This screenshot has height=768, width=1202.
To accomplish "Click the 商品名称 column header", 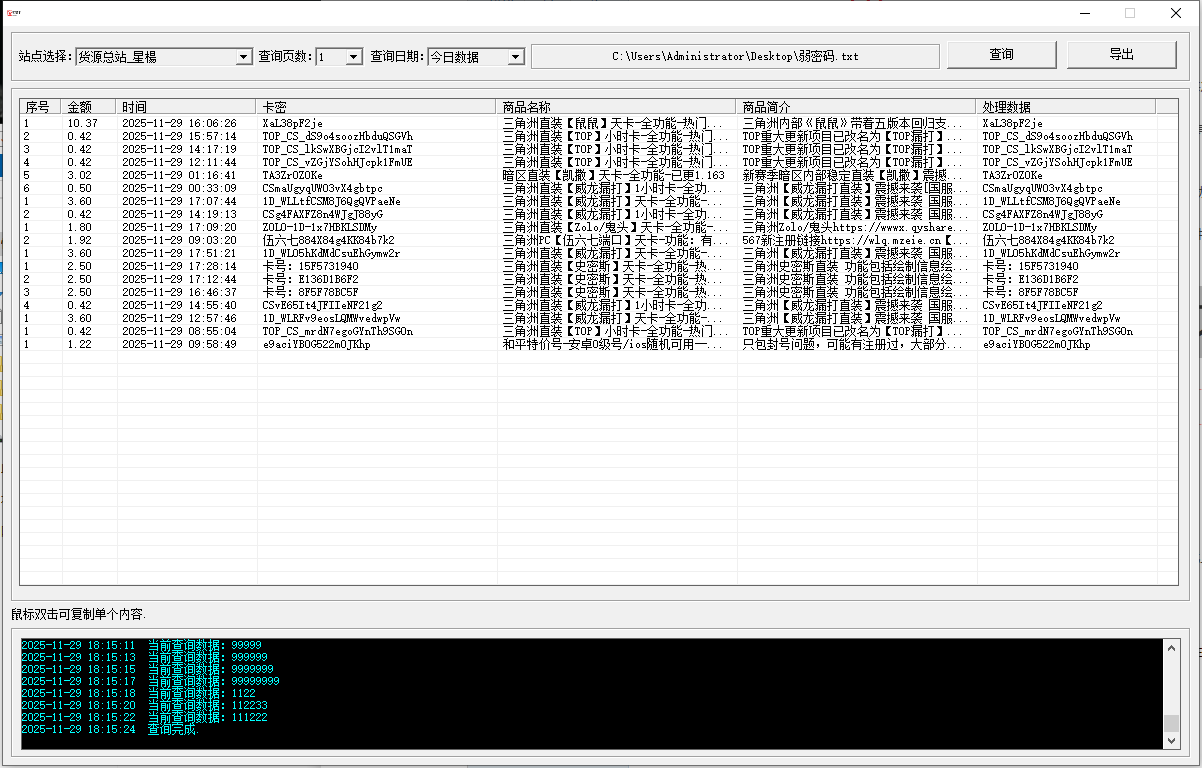I will [616, 107].
